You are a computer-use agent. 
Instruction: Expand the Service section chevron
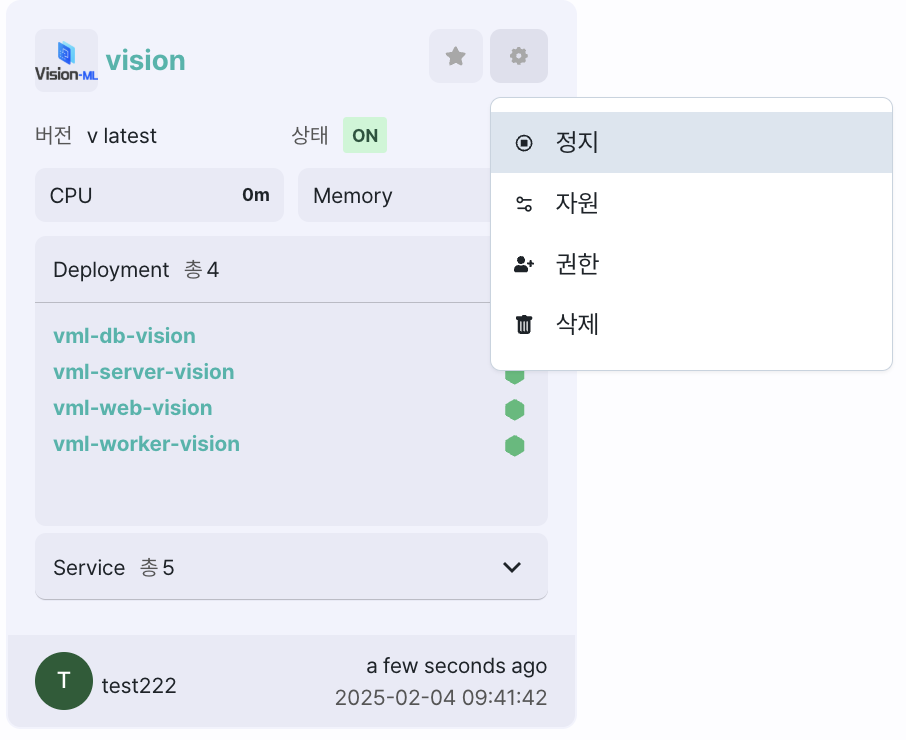512,567
